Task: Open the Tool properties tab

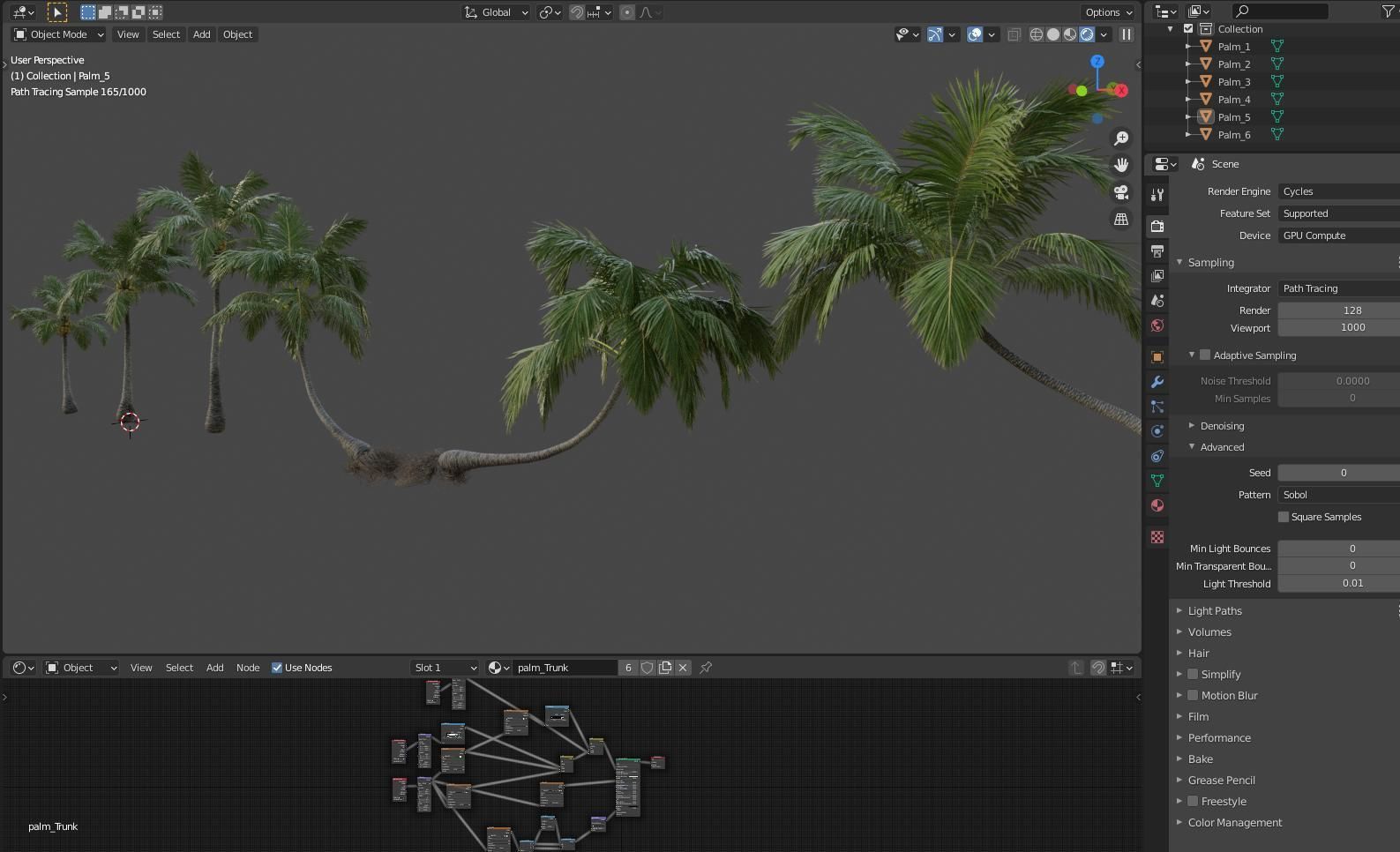Action: pyautogui.click(x=1157, y=195)
